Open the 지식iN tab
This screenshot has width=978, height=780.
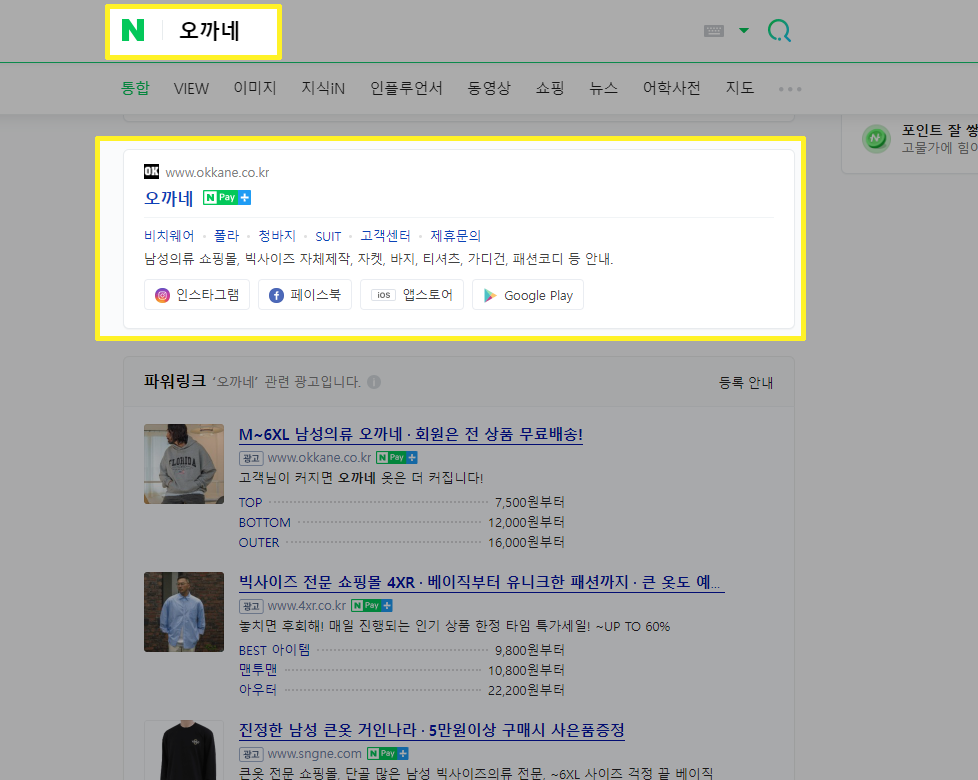point(323,88)
